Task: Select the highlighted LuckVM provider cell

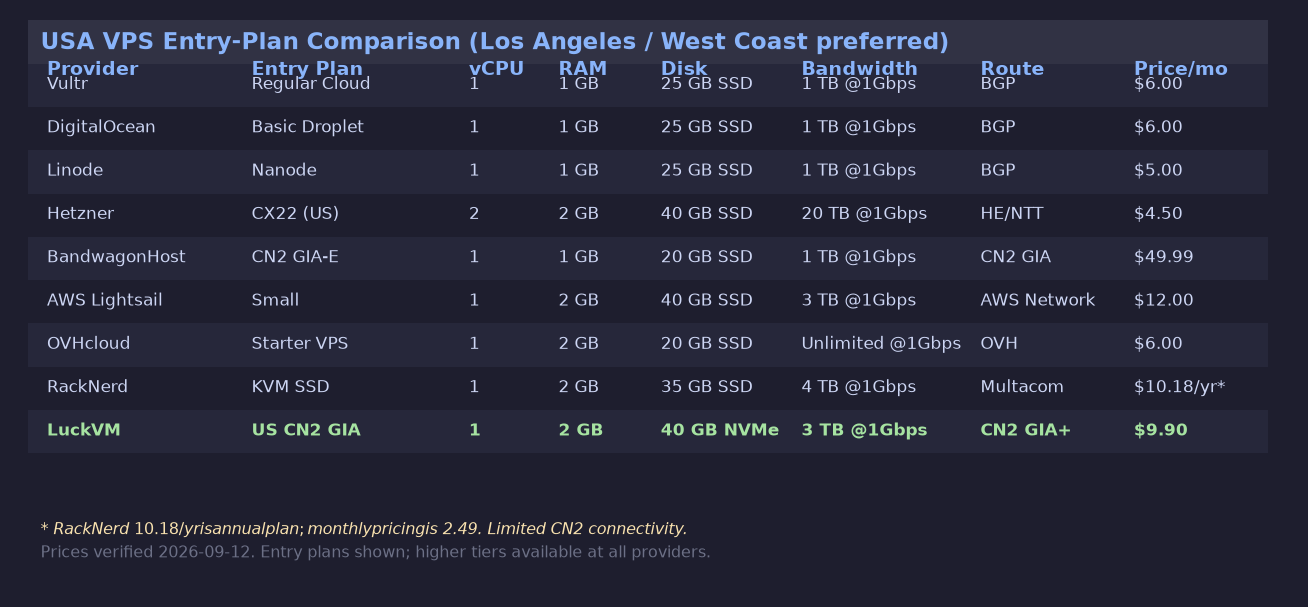Action: [x=84, y=430]
